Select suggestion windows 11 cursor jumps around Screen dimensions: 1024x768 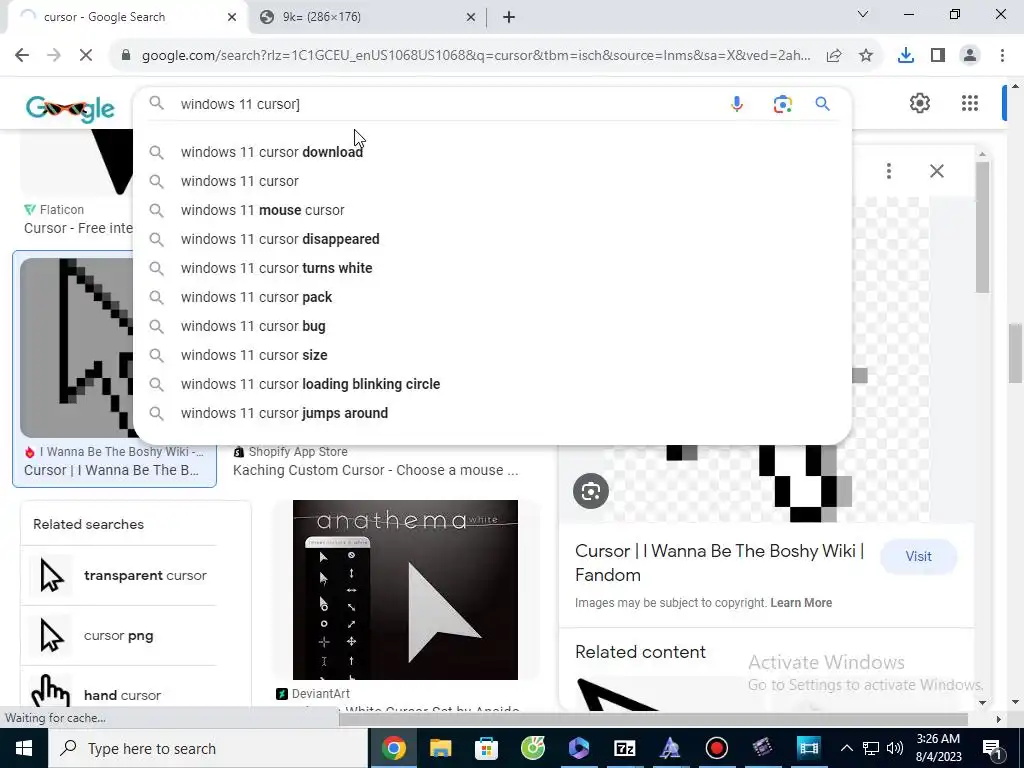[x=492, y=413]
